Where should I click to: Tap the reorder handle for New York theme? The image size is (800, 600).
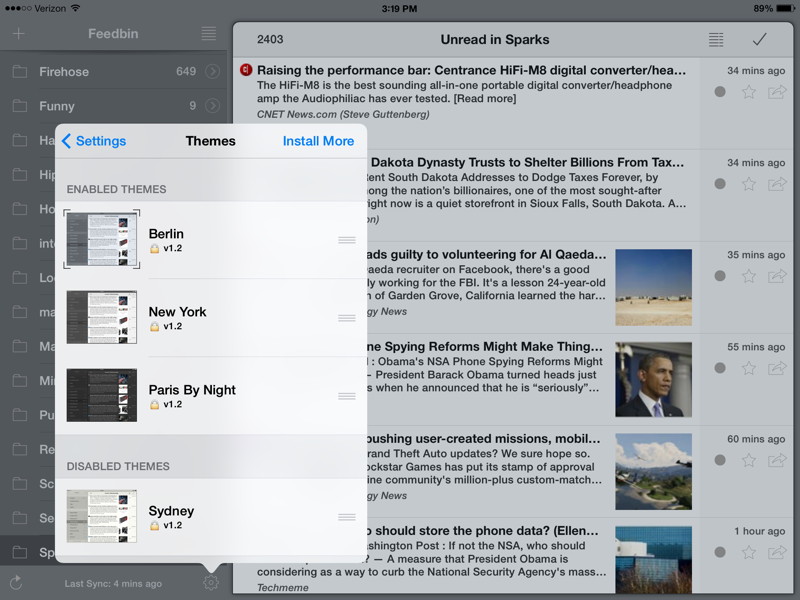click(347, 318)
